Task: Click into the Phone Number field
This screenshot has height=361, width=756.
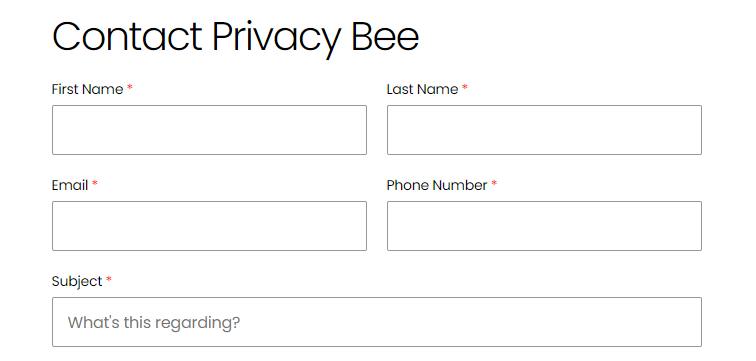Action: (x=544, y=226)
